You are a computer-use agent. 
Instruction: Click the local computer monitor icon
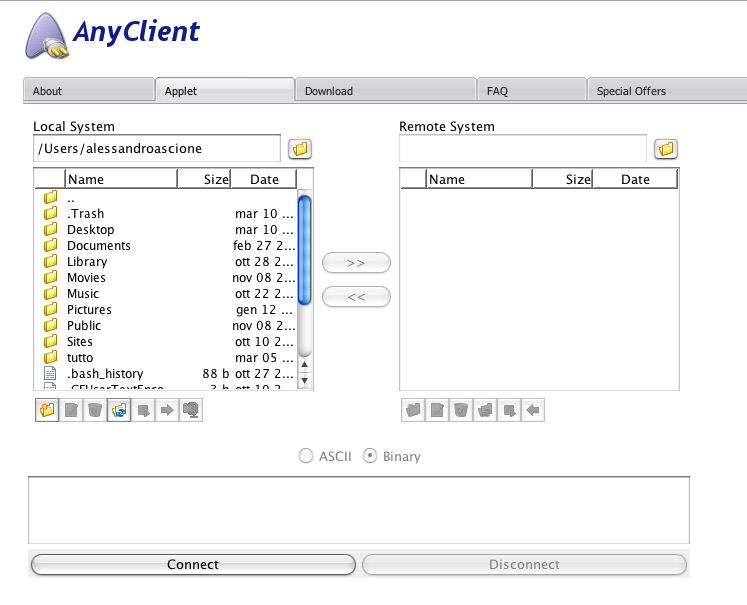pos(191,410)
